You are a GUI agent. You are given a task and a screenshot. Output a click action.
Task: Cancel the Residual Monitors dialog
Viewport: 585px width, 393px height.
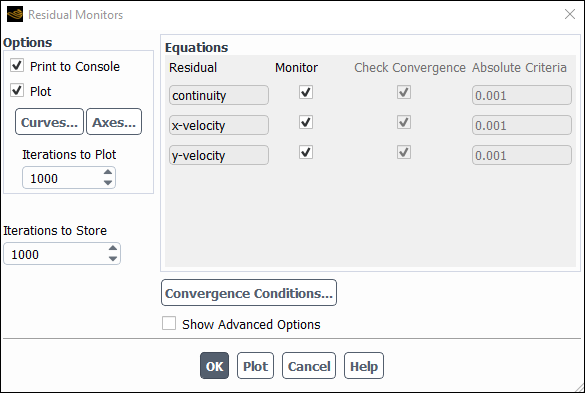[309, 366]
